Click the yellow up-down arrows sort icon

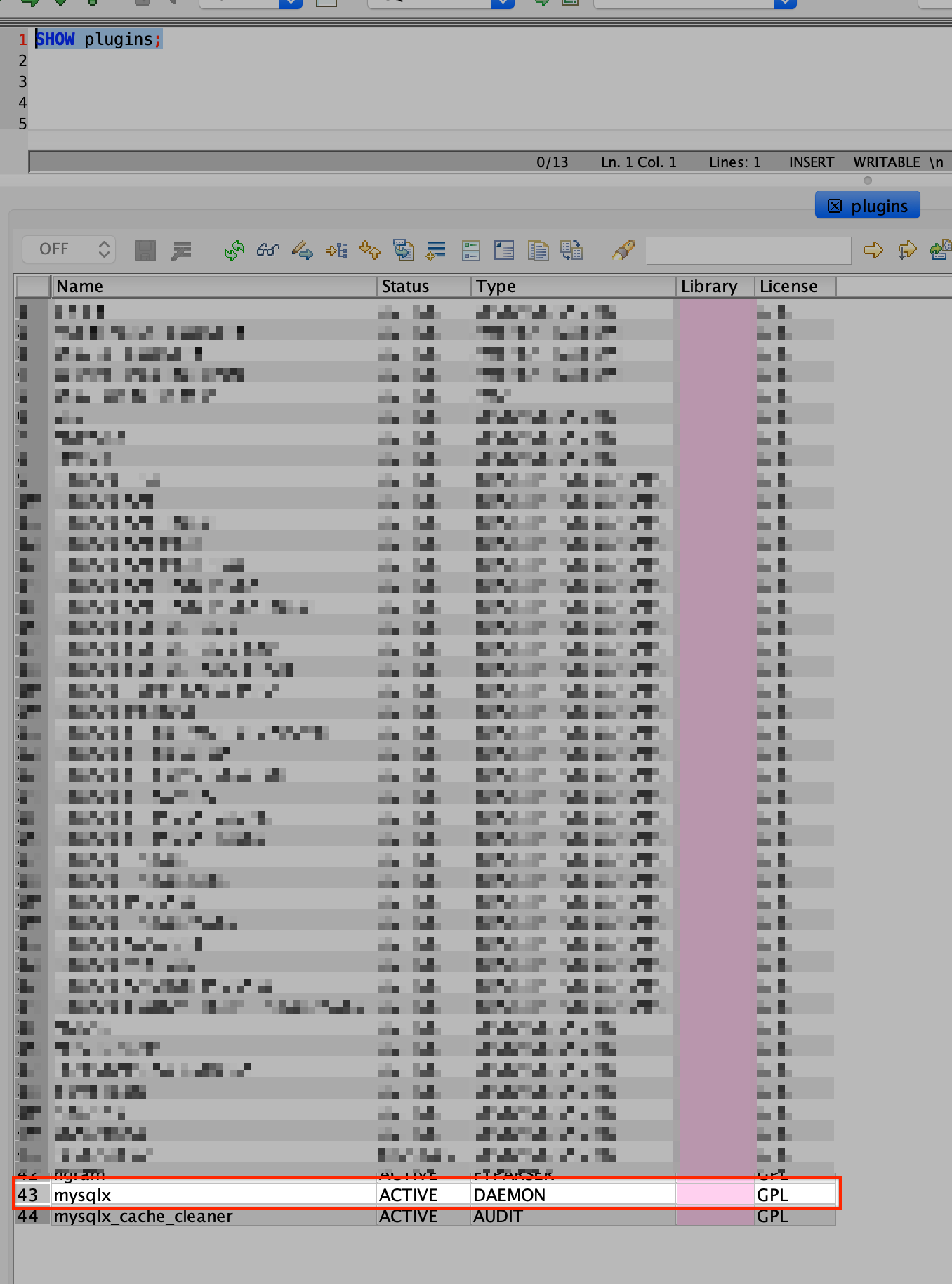(x=370, y=250)
